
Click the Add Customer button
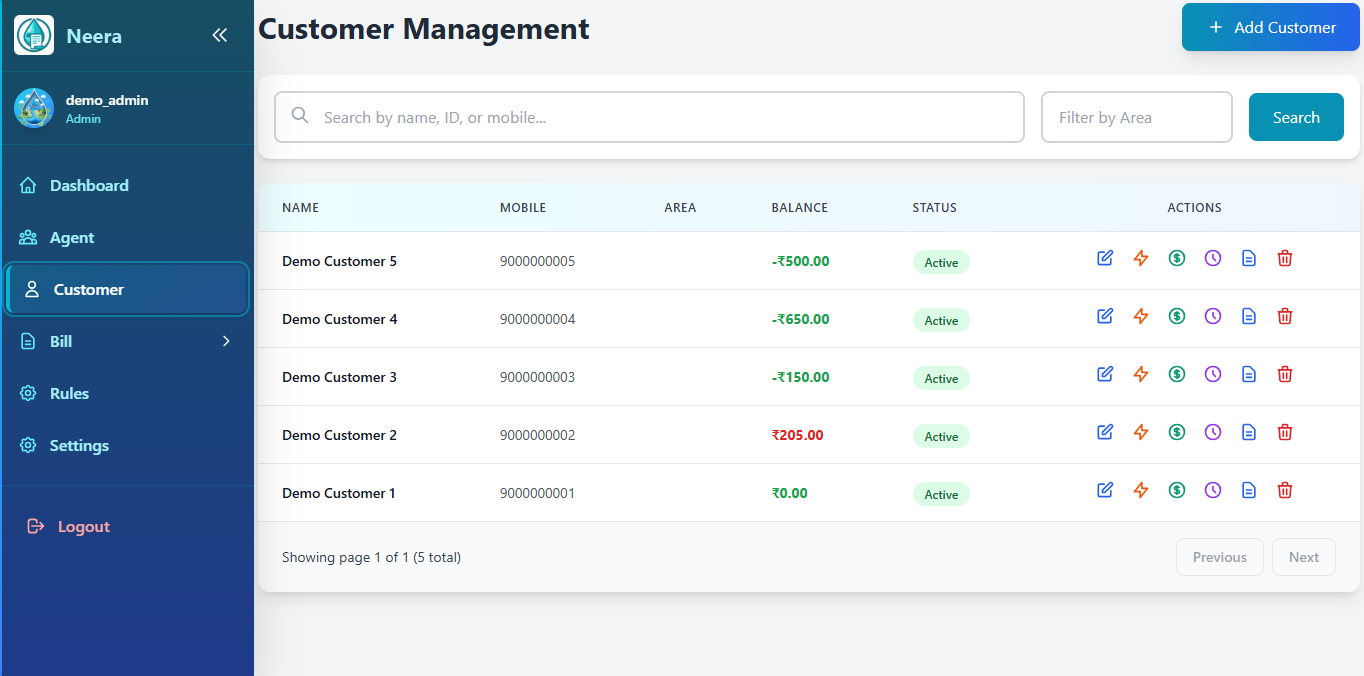click(x=1270, y=27)
